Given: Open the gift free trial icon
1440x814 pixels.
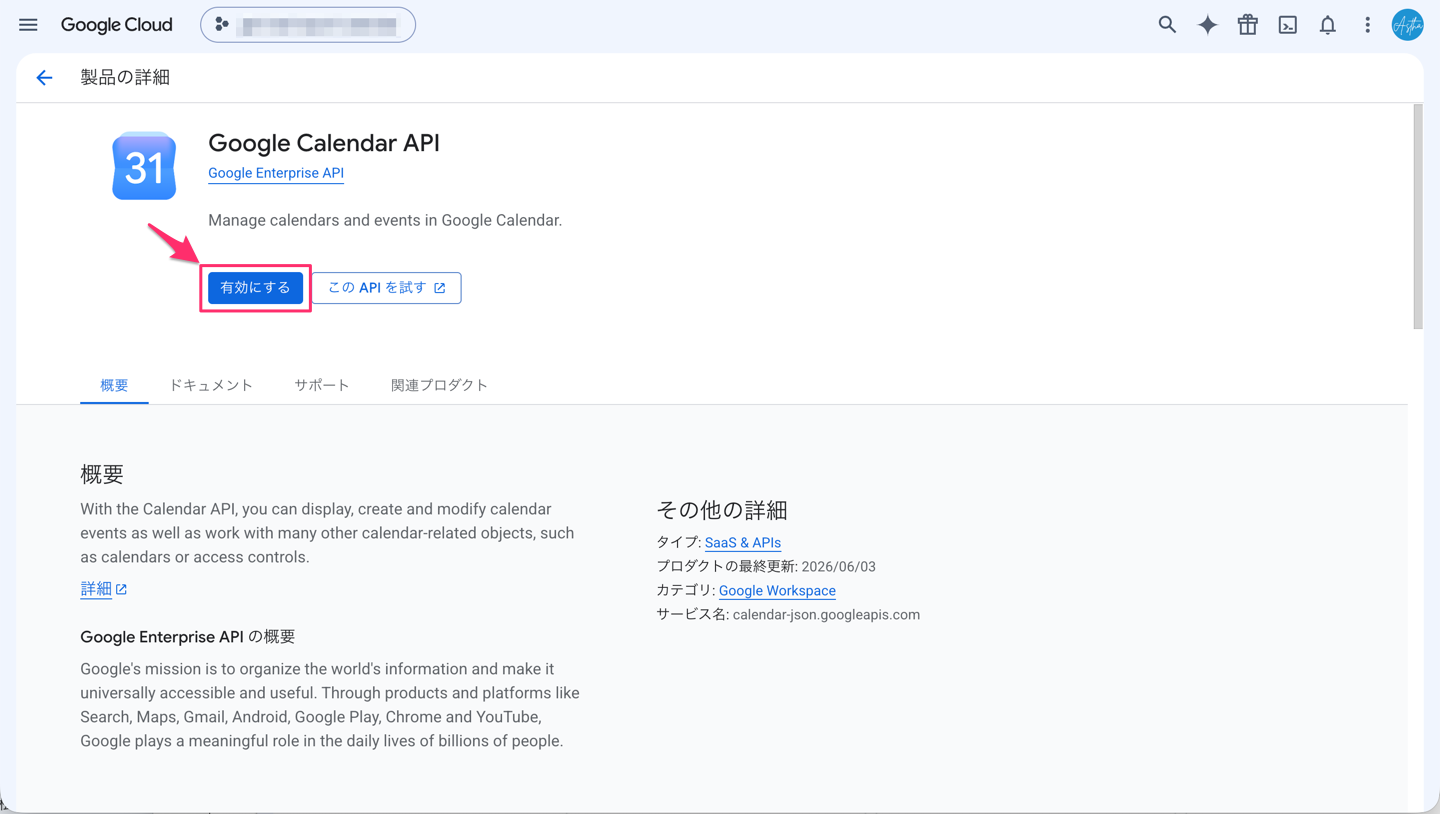Looking at the screenshot, I should pyautogui.click(x=1248, y=25).
